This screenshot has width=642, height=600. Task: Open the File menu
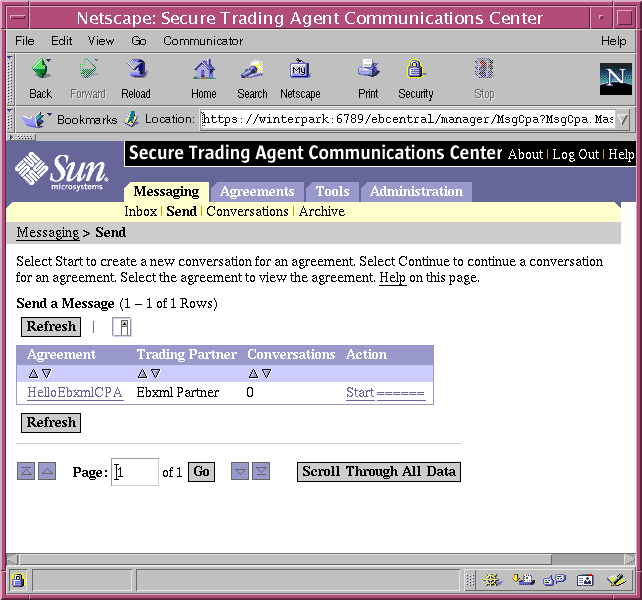tap(25, 41)
